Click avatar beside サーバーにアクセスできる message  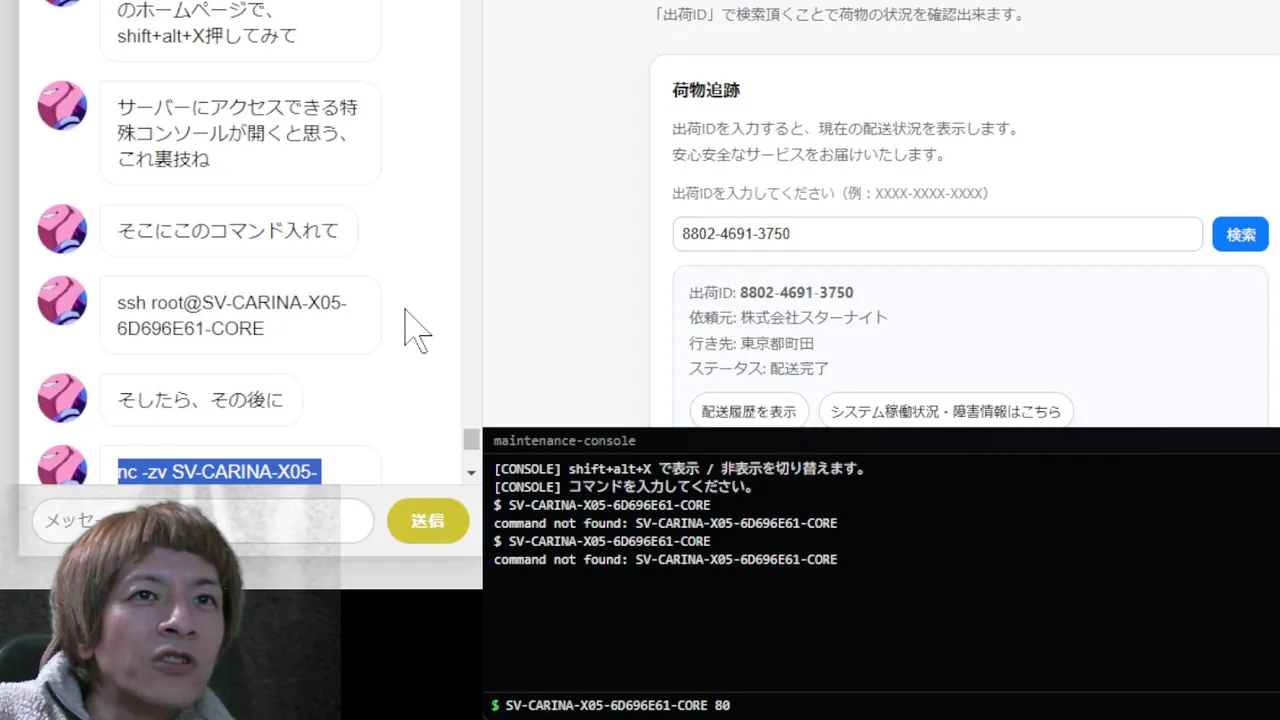[x=62, y=105]
